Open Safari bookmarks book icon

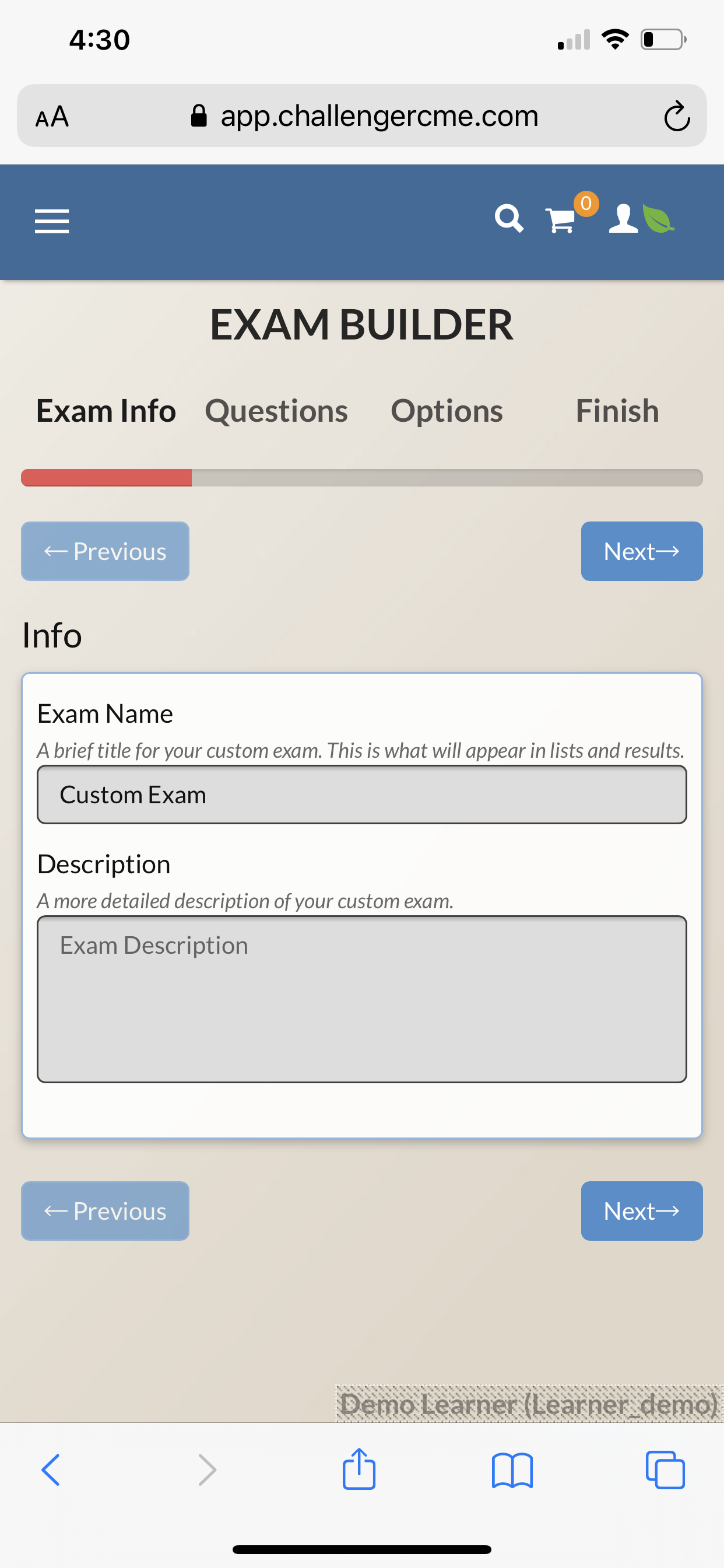tap(512, 1470)
